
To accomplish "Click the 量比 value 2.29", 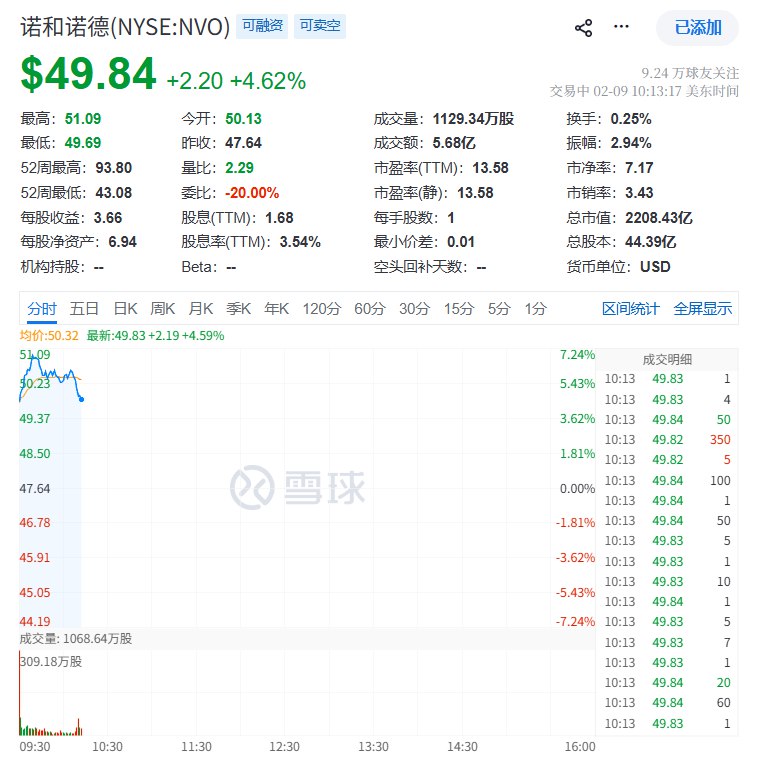I will tap(239, 167).
